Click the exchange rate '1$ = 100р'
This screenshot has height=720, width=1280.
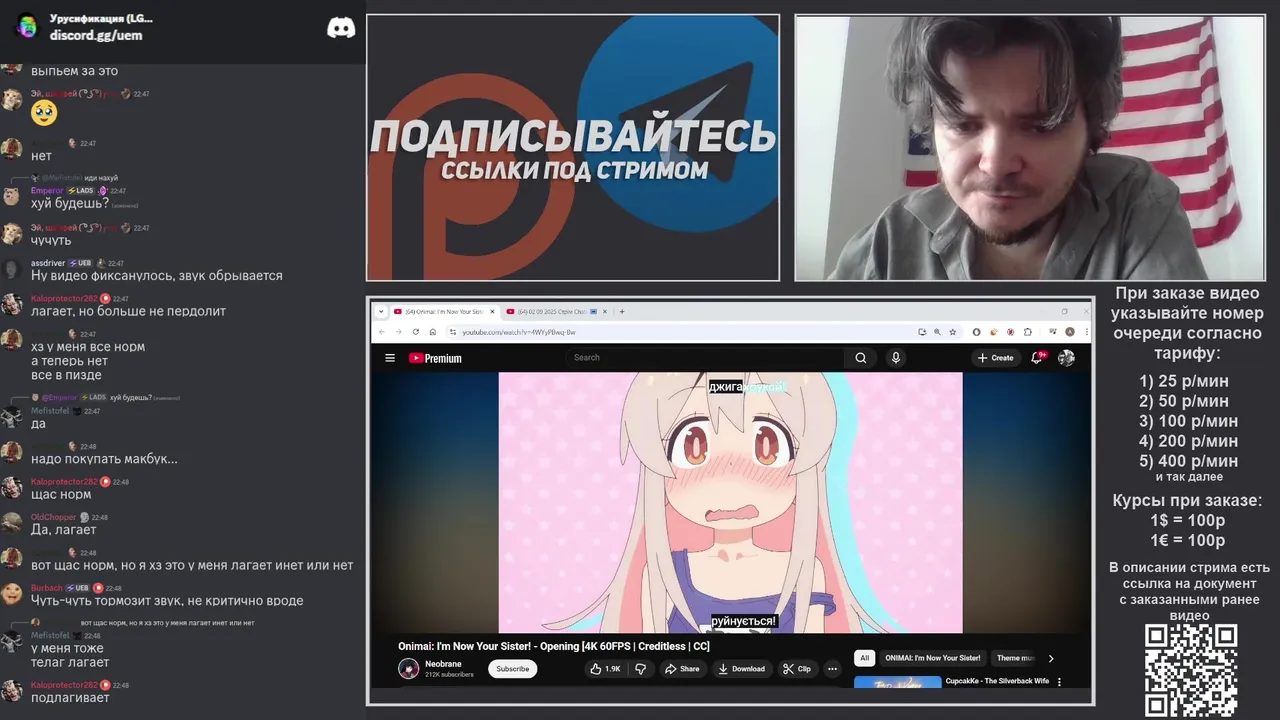[1187, 520]
